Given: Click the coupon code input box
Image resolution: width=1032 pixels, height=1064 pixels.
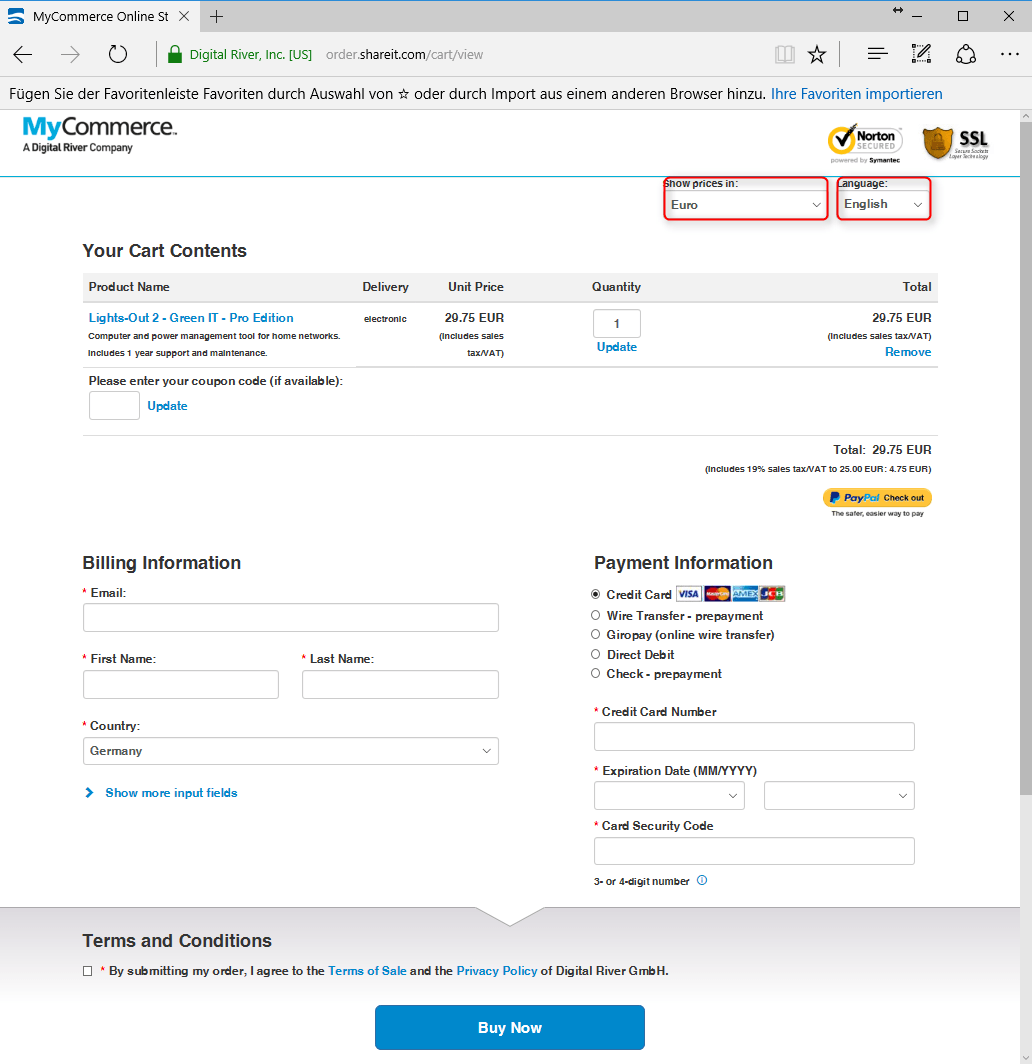Looking at the screenshot, I should point(115,406).
